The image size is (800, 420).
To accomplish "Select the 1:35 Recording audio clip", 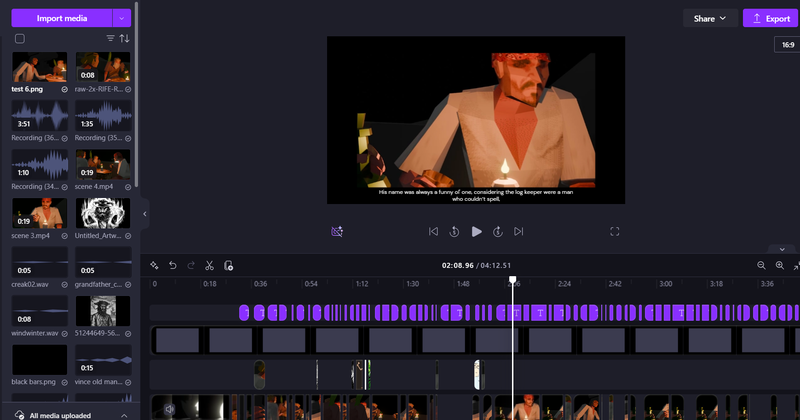I will (103, 115).
